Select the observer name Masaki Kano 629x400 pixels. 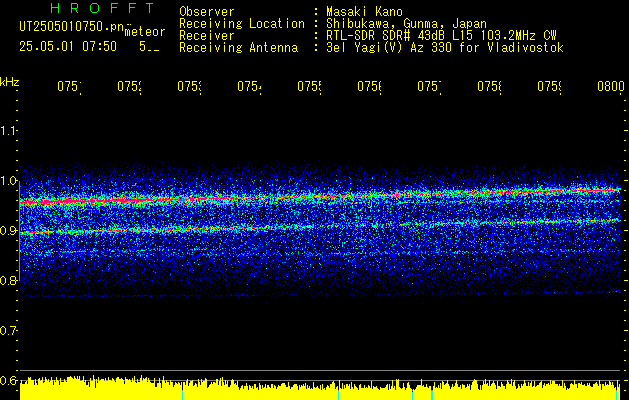pos(364,12)
